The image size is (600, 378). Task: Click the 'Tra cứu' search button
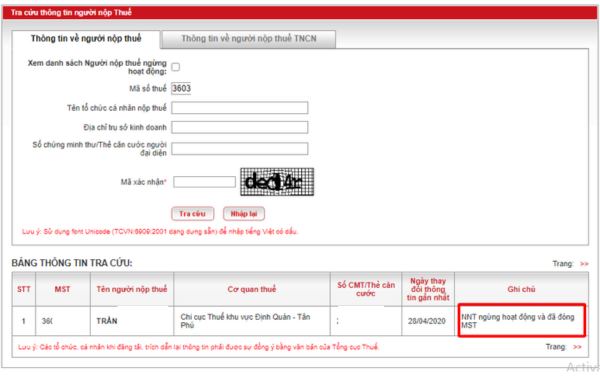[192, 214]
